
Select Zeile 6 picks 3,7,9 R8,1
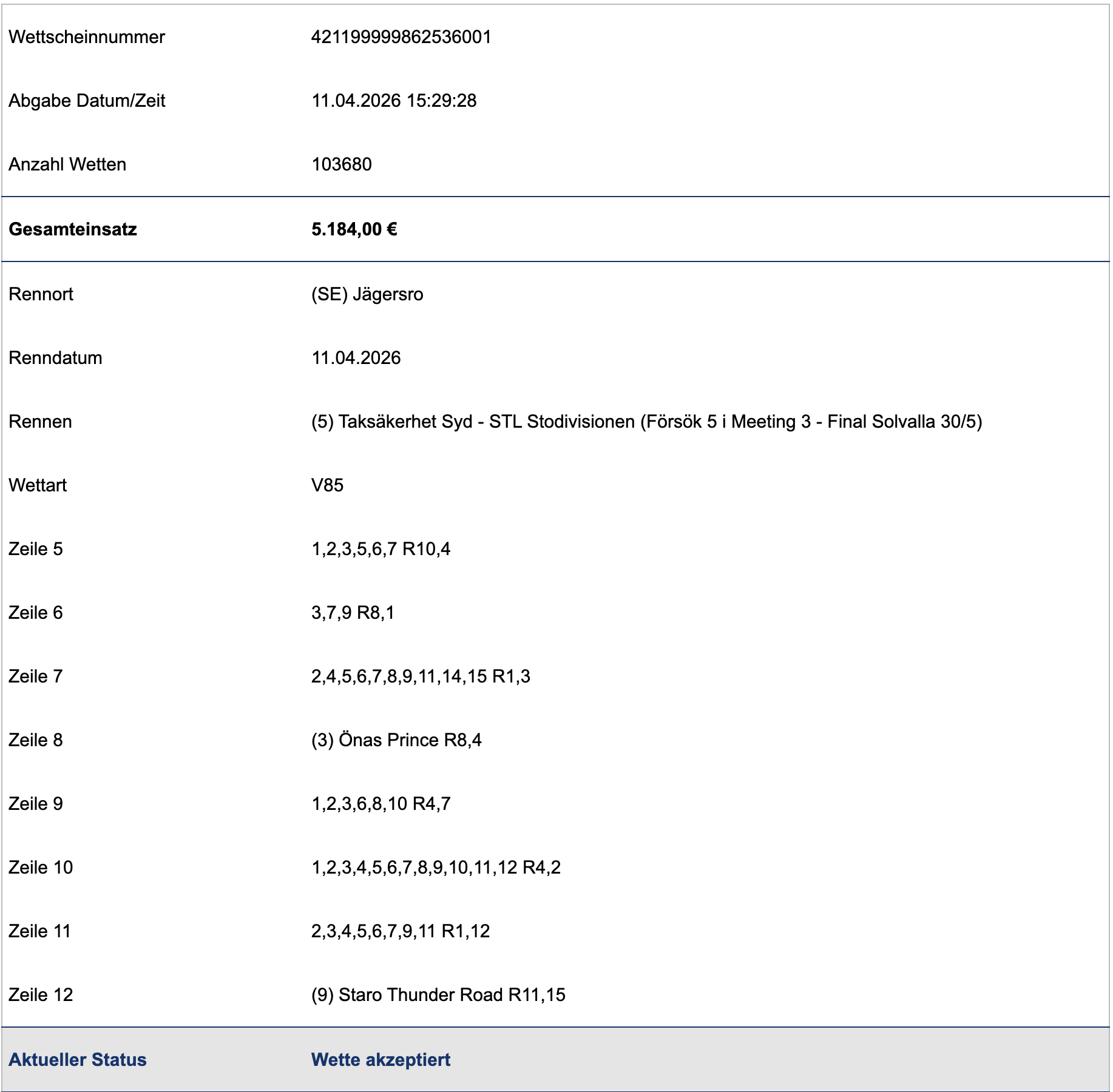353,613
